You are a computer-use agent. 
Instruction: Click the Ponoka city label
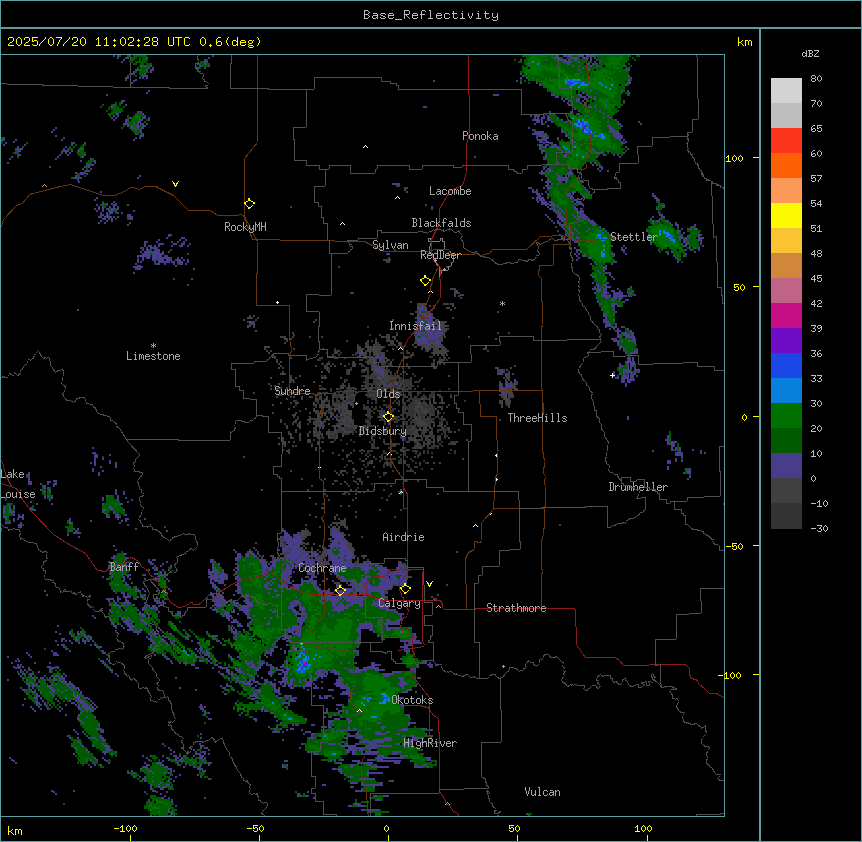click(x=480, y=136)
